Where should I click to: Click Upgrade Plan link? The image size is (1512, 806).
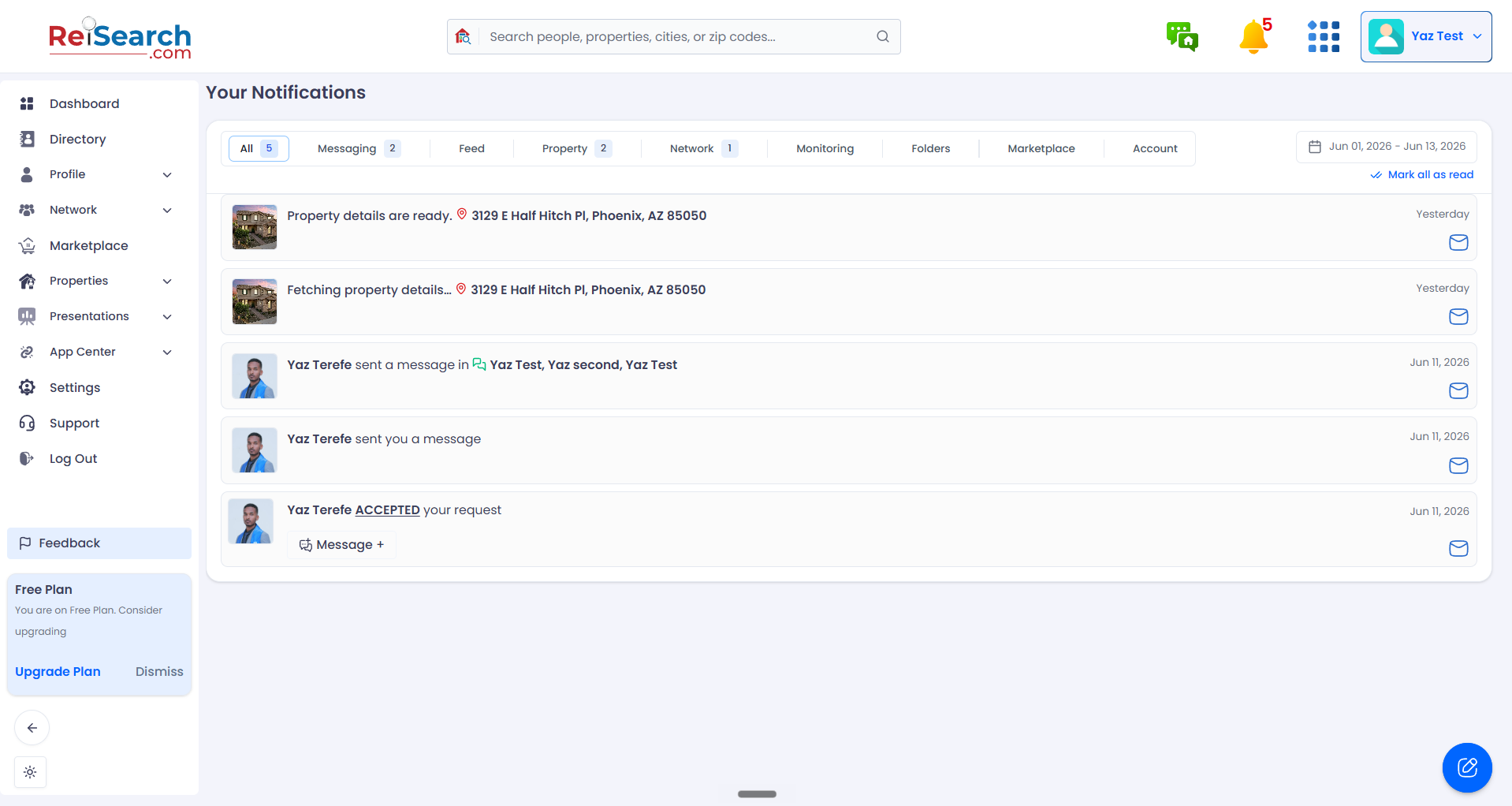point(58,671)
